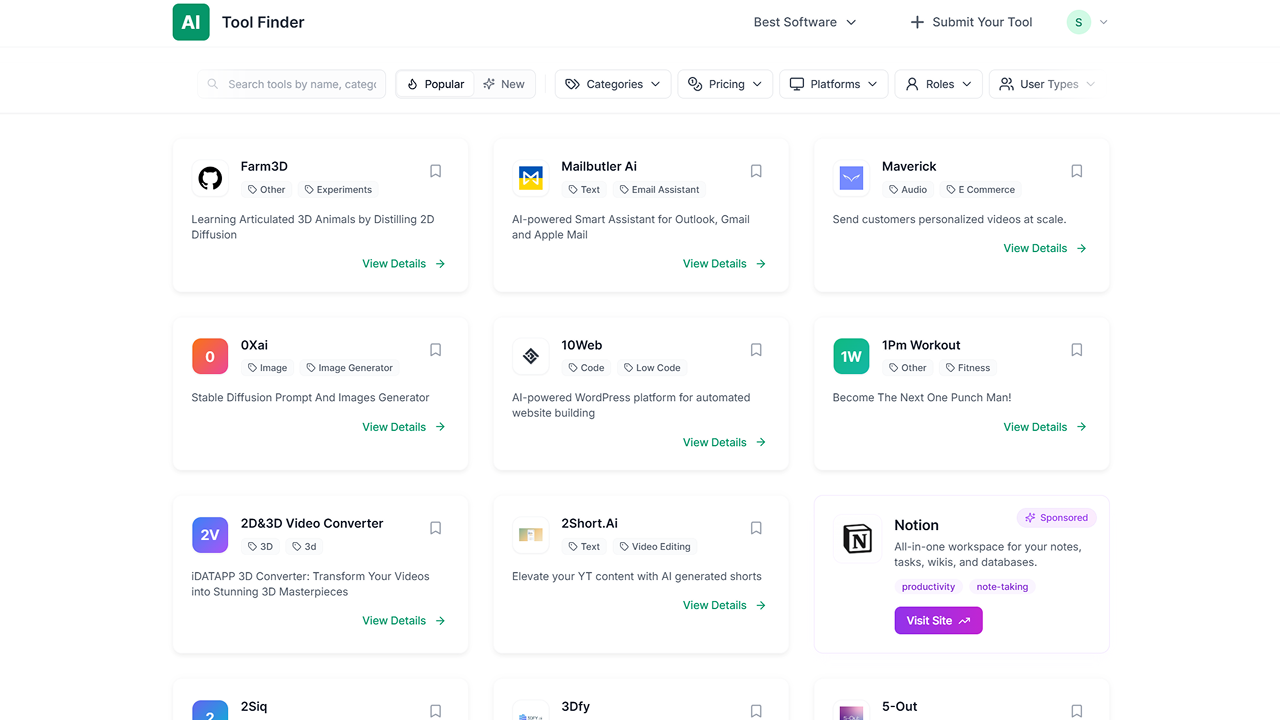Viewport: 1280px width, 720px height.
Task: Click the 0Xai orange logo icon
Action: [x=210, y=357]
